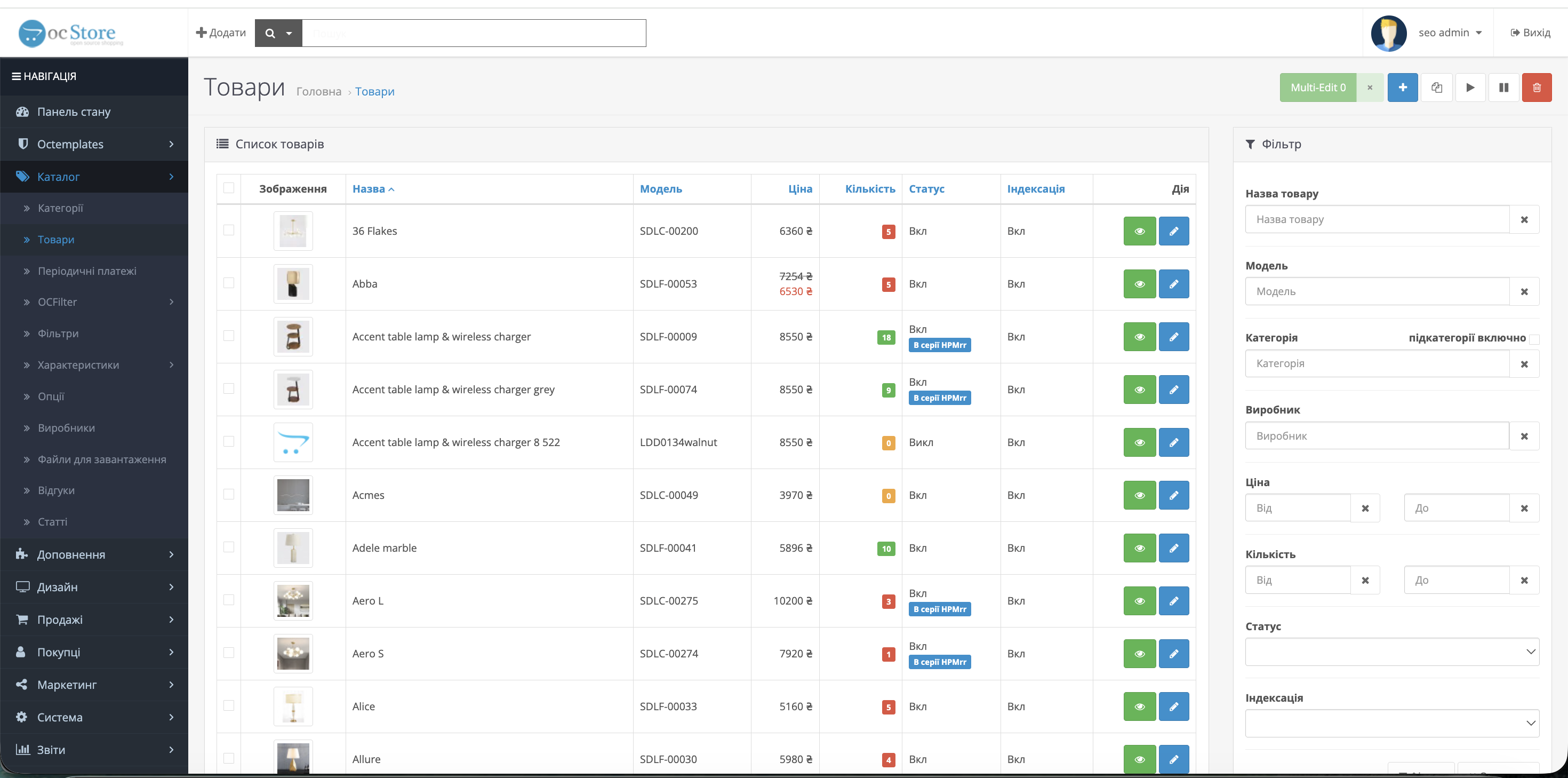Click the search magnifier icon
Screen dimensions: 1568x778
pos(270,33)
